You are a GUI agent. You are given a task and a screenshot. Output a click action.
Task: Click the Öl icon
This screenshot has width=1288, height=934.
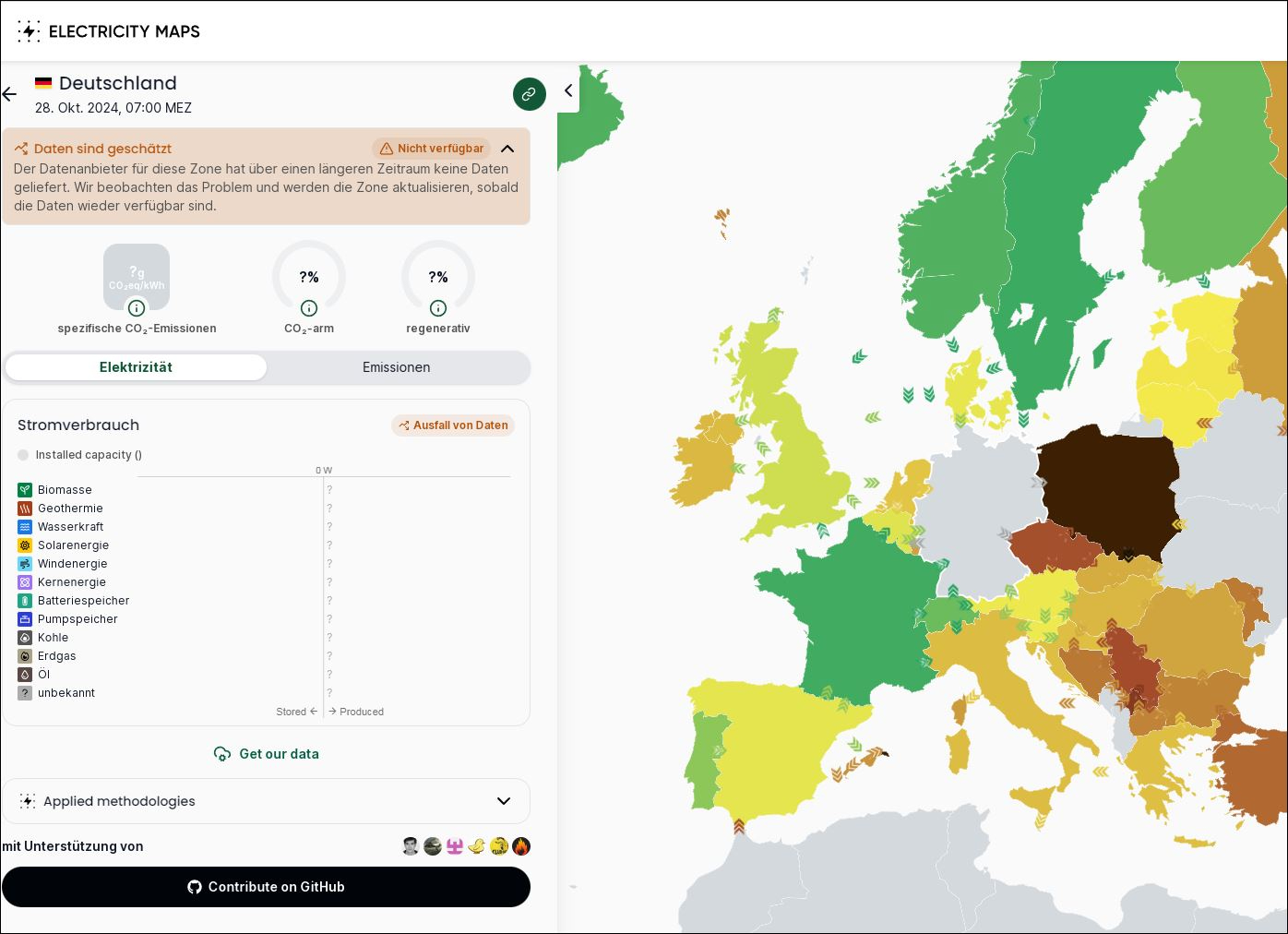click(x=25, y=675)
